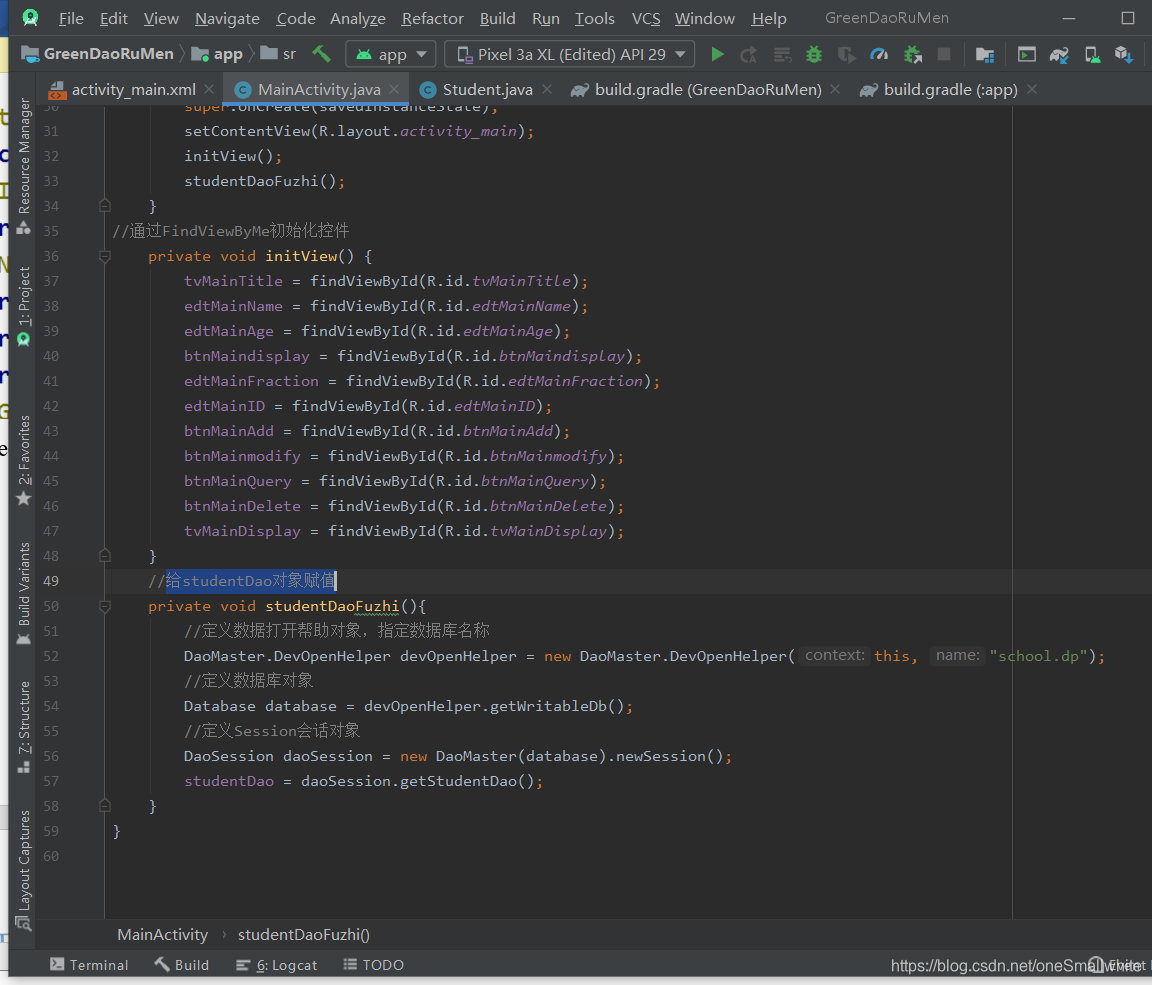Image resolution: width=1152 pixels, height=985 pixels.
Task: Open the Layout Captures tool window
Action: [24, 870]
